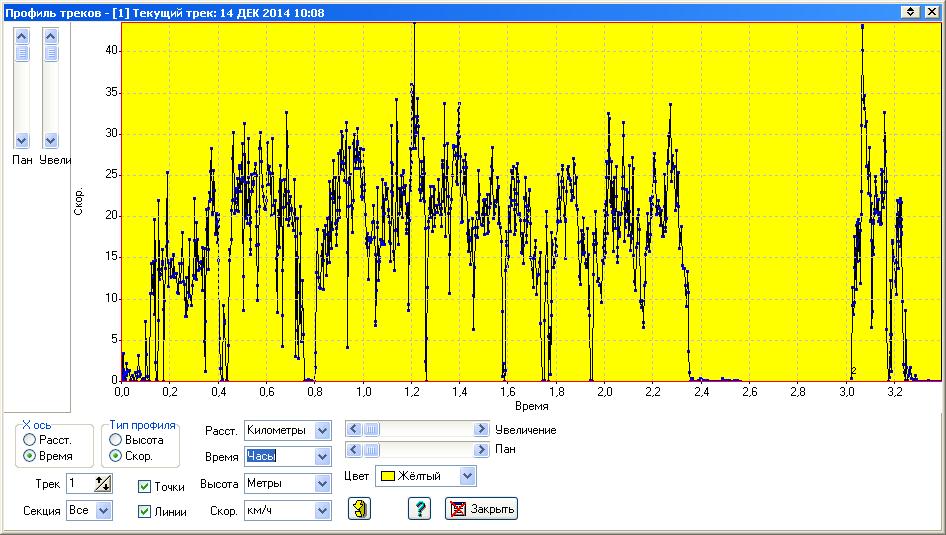Uncheck the Точки checkbox
The height and width of the screenshot is (535, 946).
click(145, 487)
